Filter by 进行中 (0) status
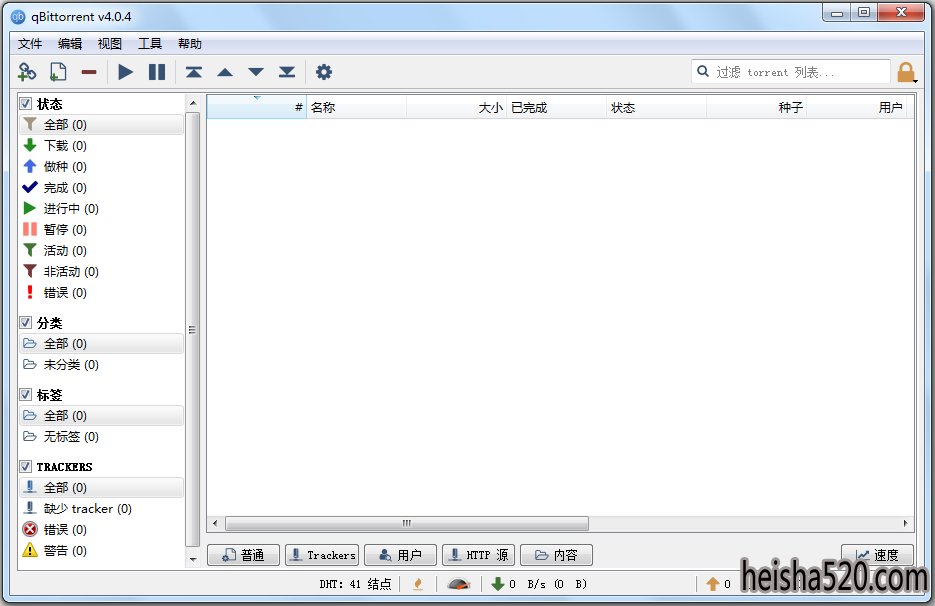This screenshot has height=606, width=935. tap(101, 209)
